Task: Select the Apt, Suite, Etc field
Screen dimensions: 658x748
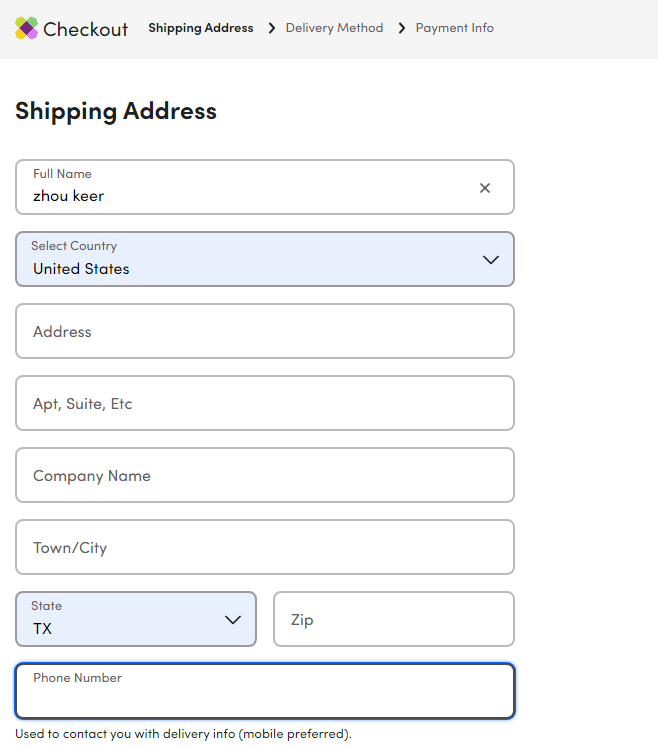Action: [265, 404]
